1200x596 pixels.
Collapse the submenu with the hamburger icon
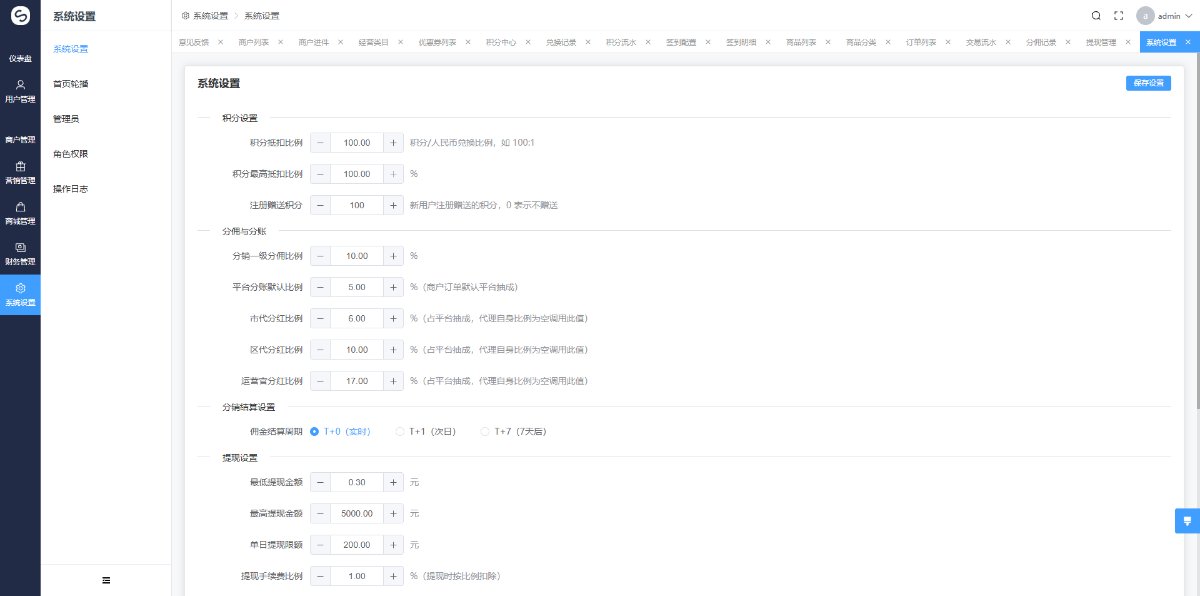(x=106, y=580)
